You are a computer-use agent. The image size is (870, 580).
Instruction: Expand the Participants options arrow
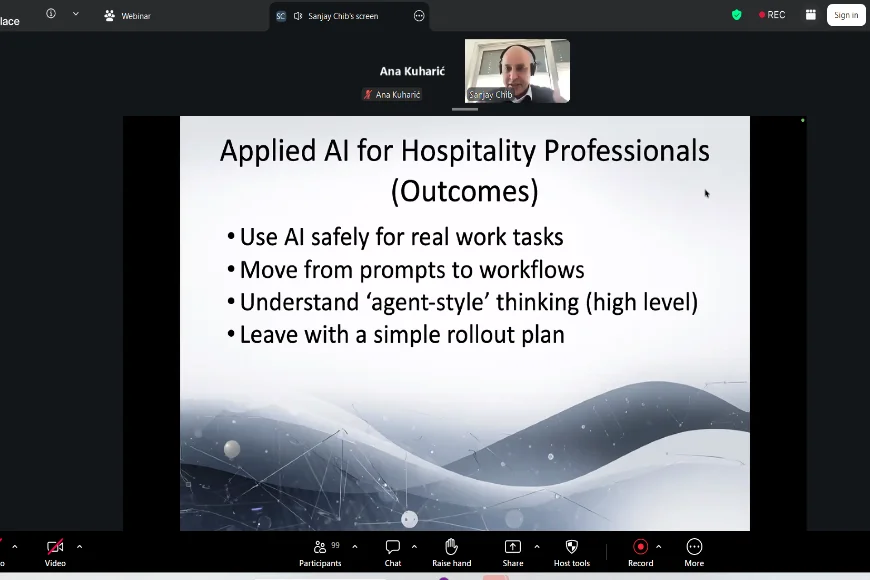coord(355,546)
